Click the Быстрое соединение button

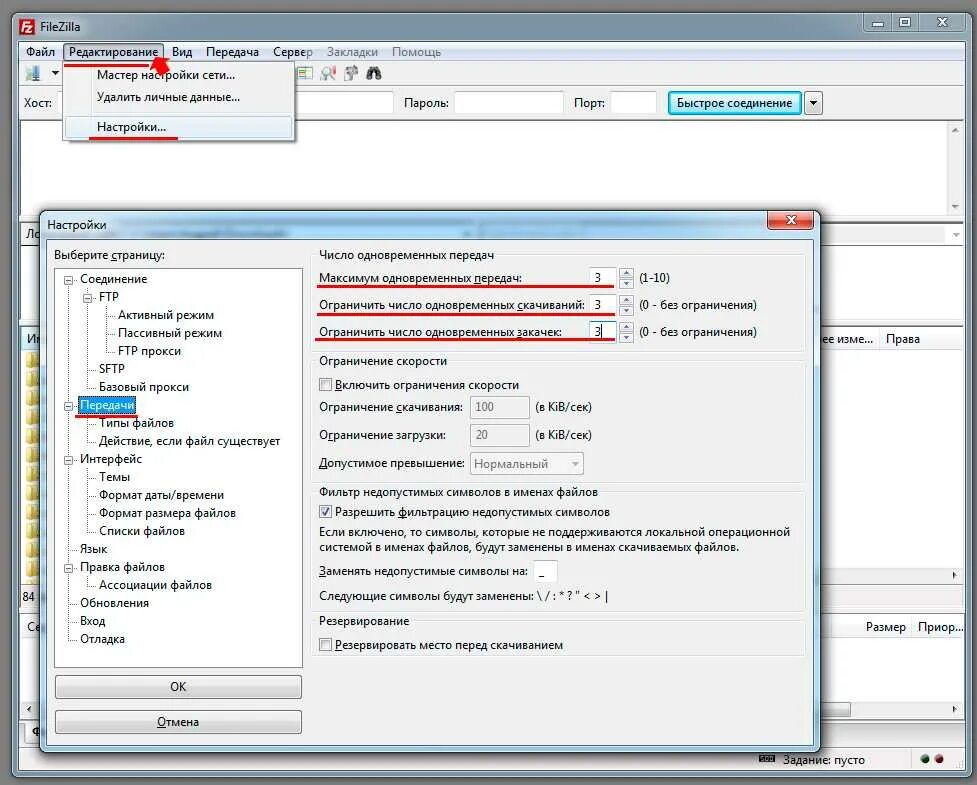point(734,103)
